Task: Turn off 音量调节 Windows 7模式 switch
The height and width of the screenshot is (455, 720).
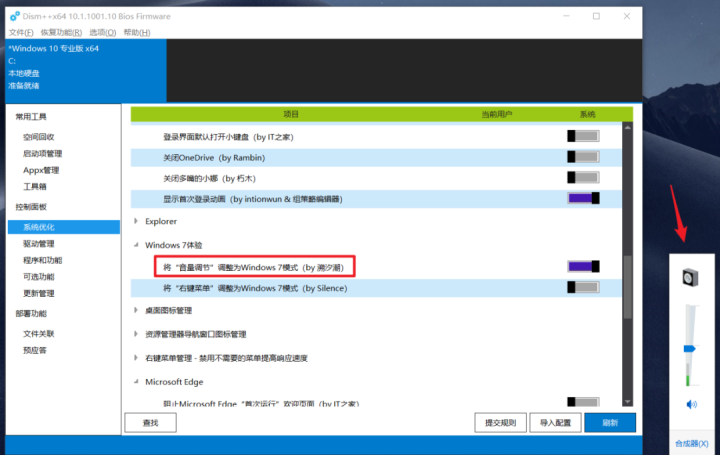Action: (x=583, y=266)
